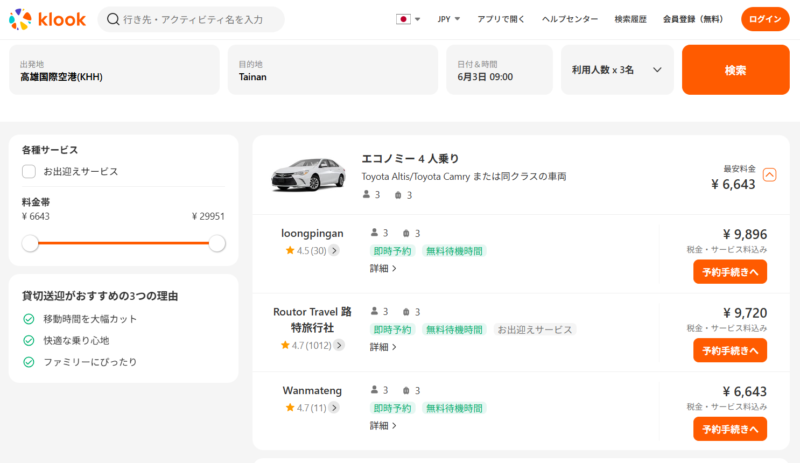Open the Japan flag language selector
The height and width of the screenshot is (463, 800).
(x=408, y=19)
